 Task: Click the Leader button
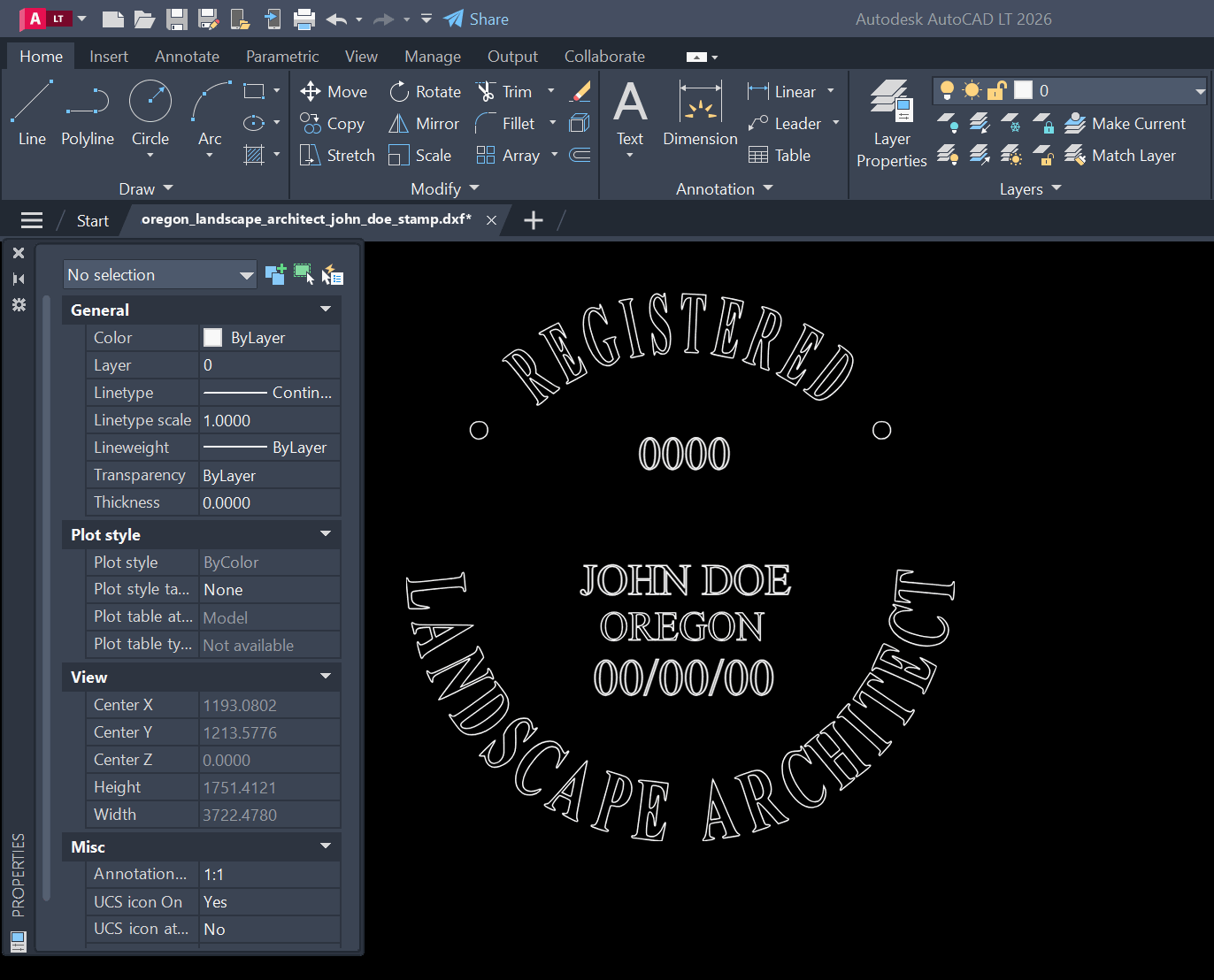click(x=784, y=124)
